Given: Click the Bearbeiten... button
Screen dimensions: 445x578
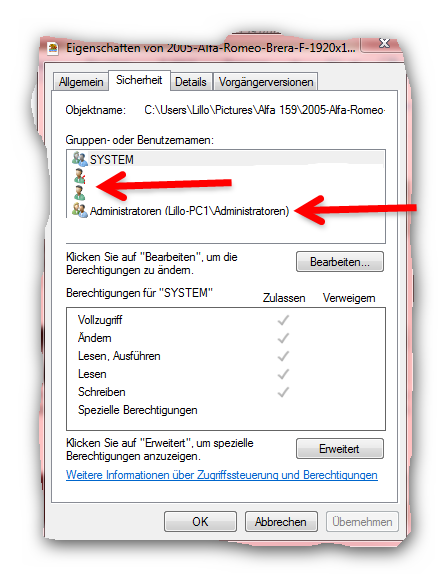Looking at the screenshot, I should (340, 262).
